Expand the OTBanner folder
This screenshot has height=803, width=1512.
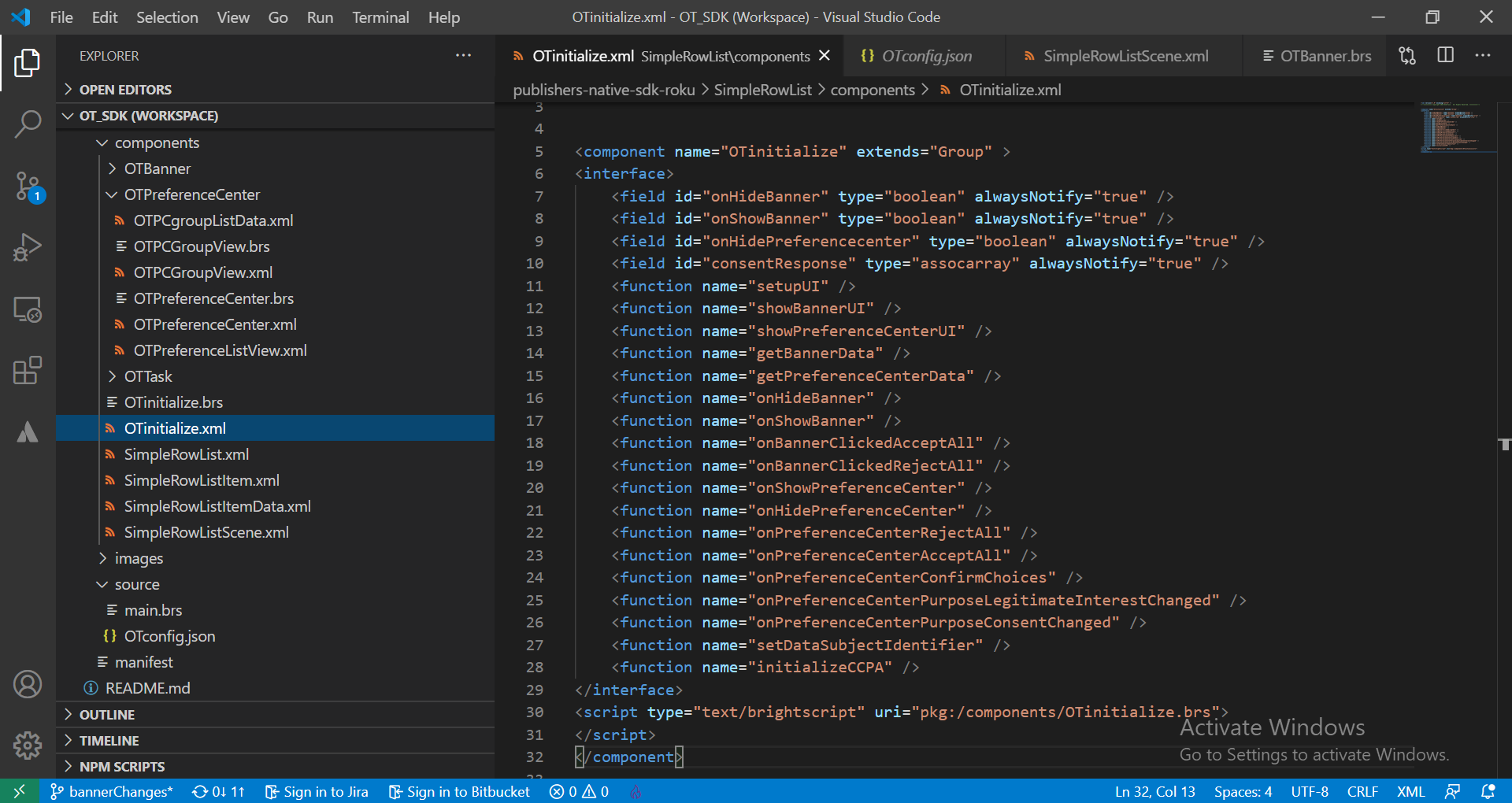pos(157,168)
